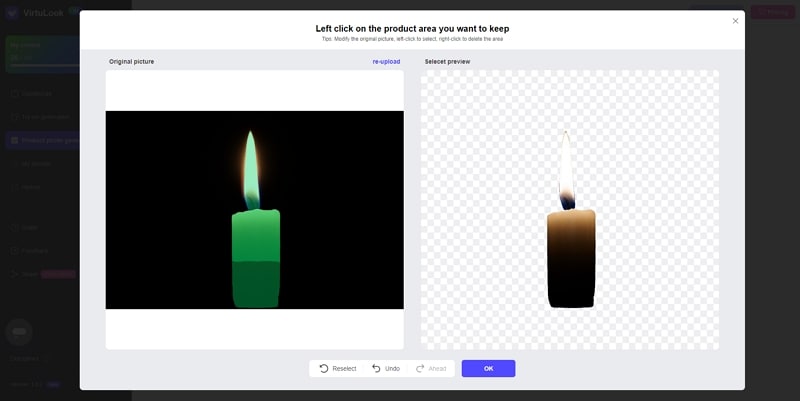Click the Reselect button
Viewport: 800px width, 401px height.
point(338,368)
